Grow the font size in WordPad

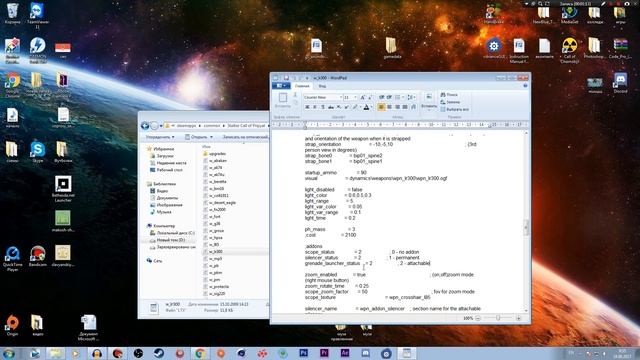(x=362, y=98)
